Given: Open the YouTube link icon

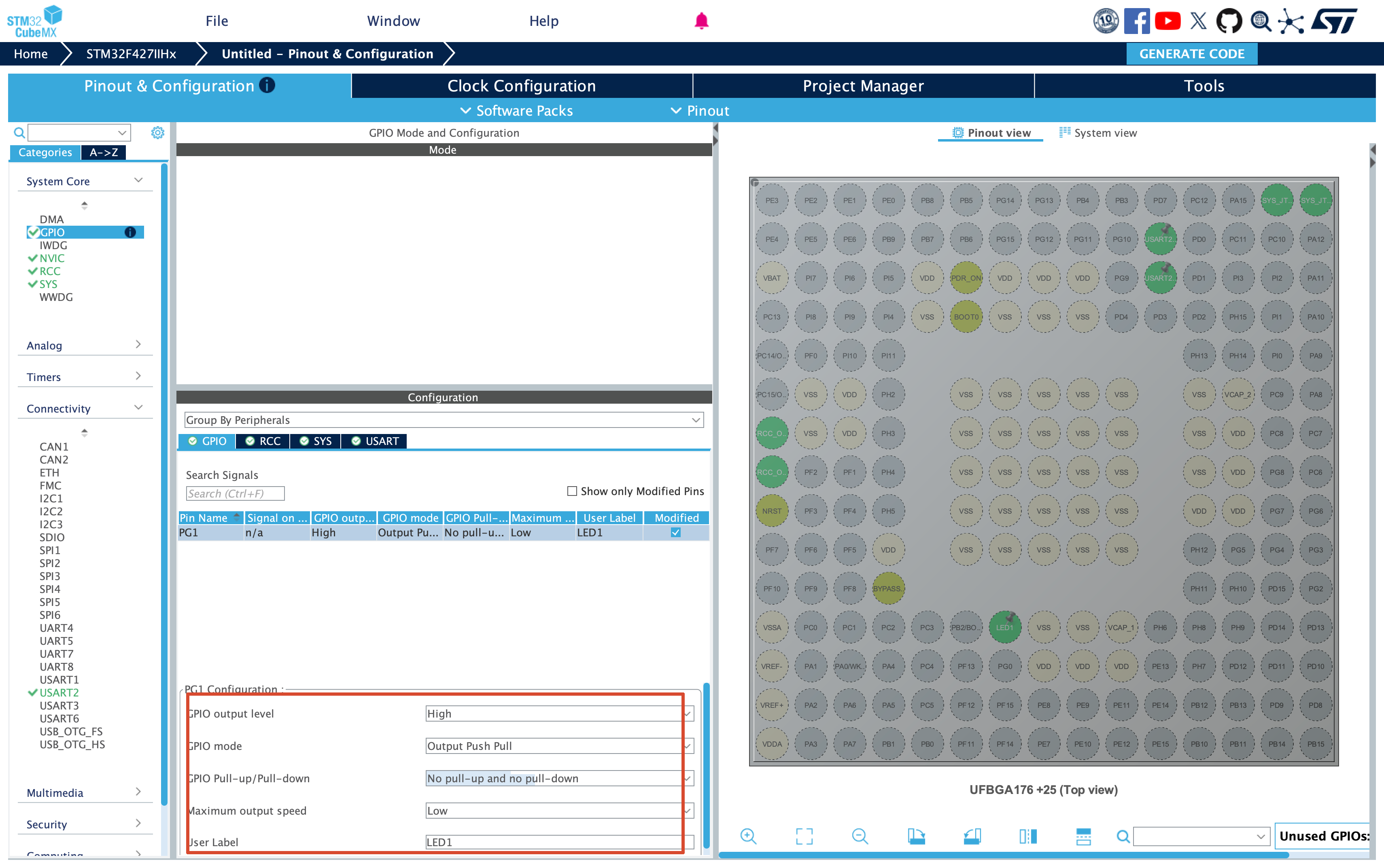Looking at the screenshot, I should pos(1167,21).
